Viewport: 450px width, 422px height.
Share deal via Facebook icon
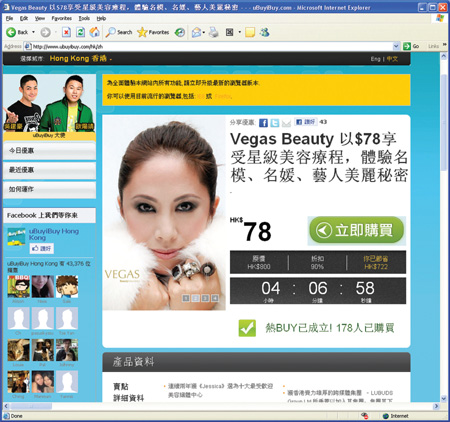click(x=263, y=123)
